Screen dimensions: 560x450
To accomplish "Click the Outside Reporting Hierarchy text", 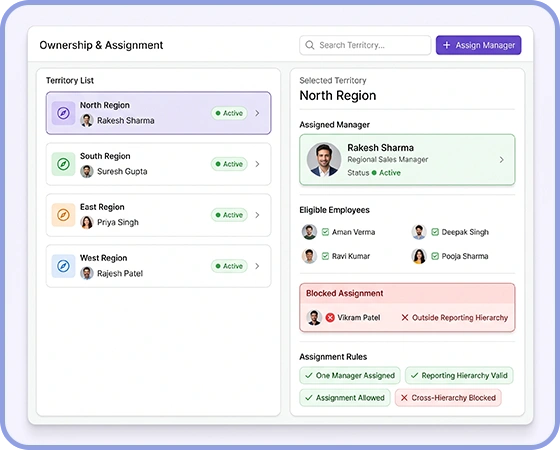I will (460, 318).
